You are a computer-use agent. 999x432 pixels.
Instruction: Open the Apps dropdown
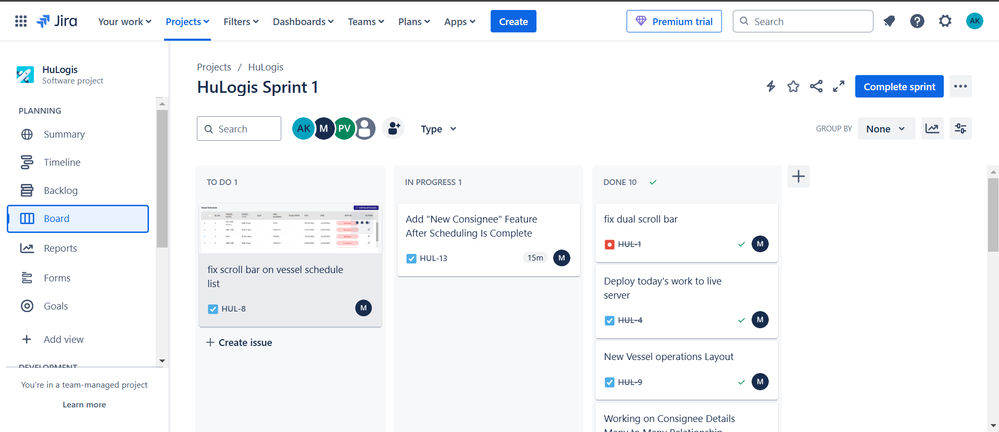[x=459, y=21]
